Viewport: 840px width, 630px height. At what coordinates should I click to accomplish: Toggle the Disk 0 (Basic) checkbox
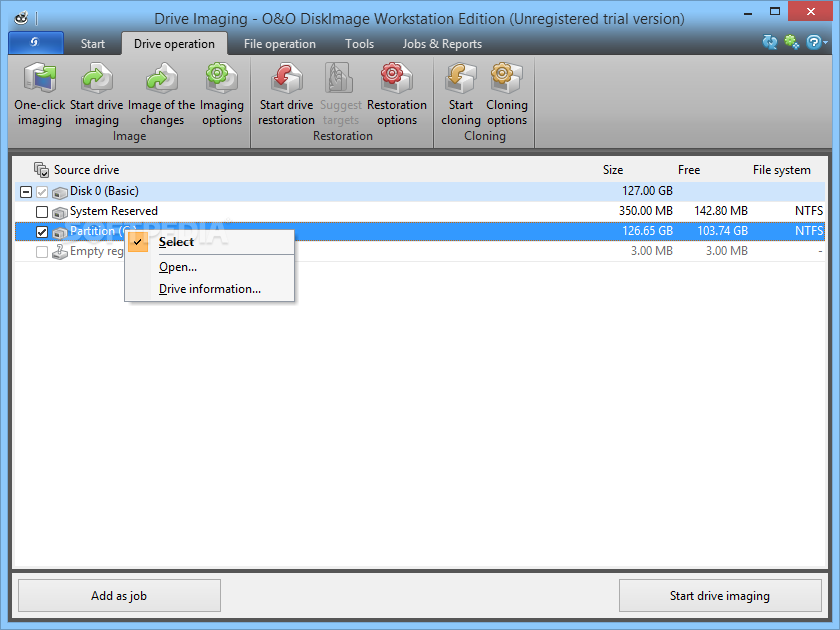(x=42, y=192)
